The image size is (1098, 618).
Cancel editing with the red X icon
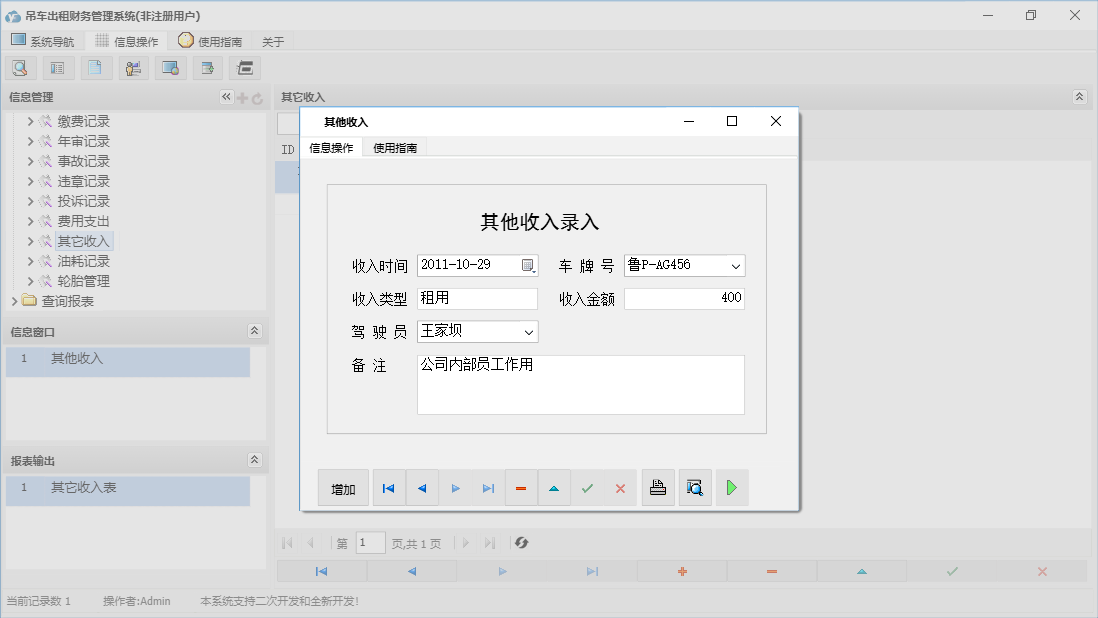620,488
